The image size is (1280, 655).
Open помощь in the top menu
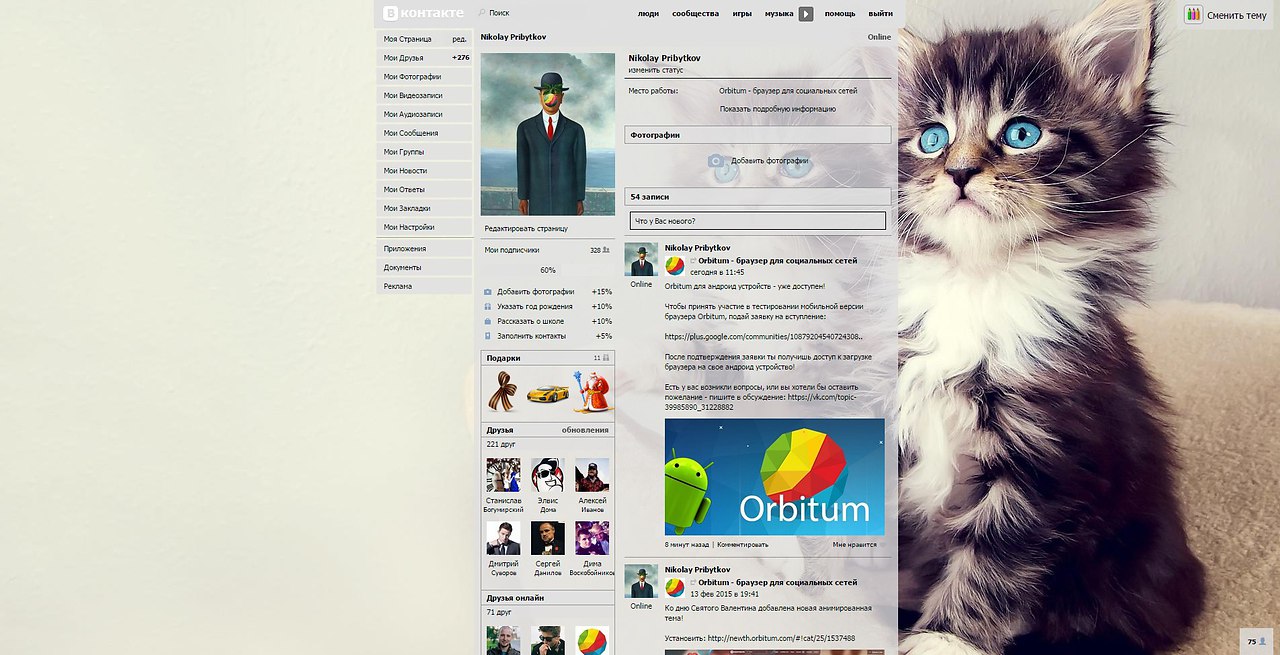pos(840,14)
